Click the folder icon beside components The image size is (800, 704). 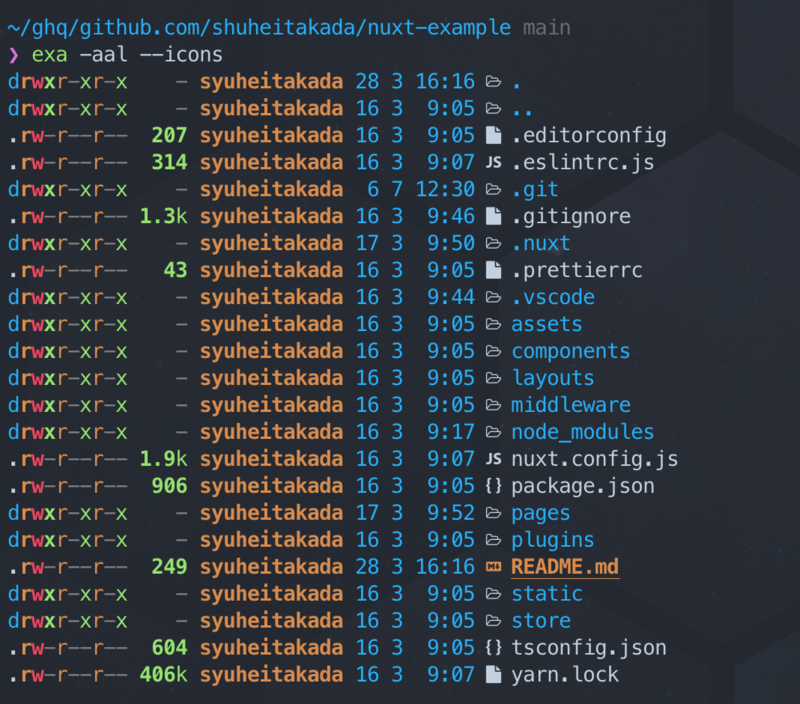pos(493,351)
